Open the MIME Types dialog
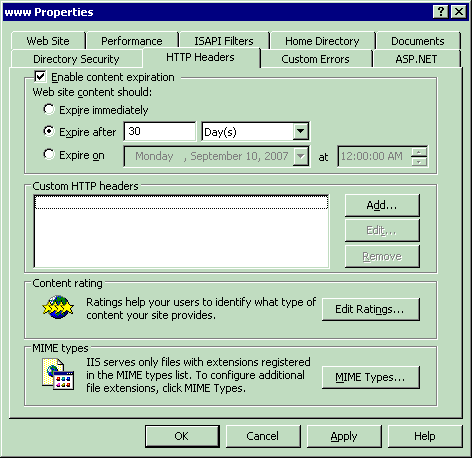The image size is (472, 458). tap(370, 377)
